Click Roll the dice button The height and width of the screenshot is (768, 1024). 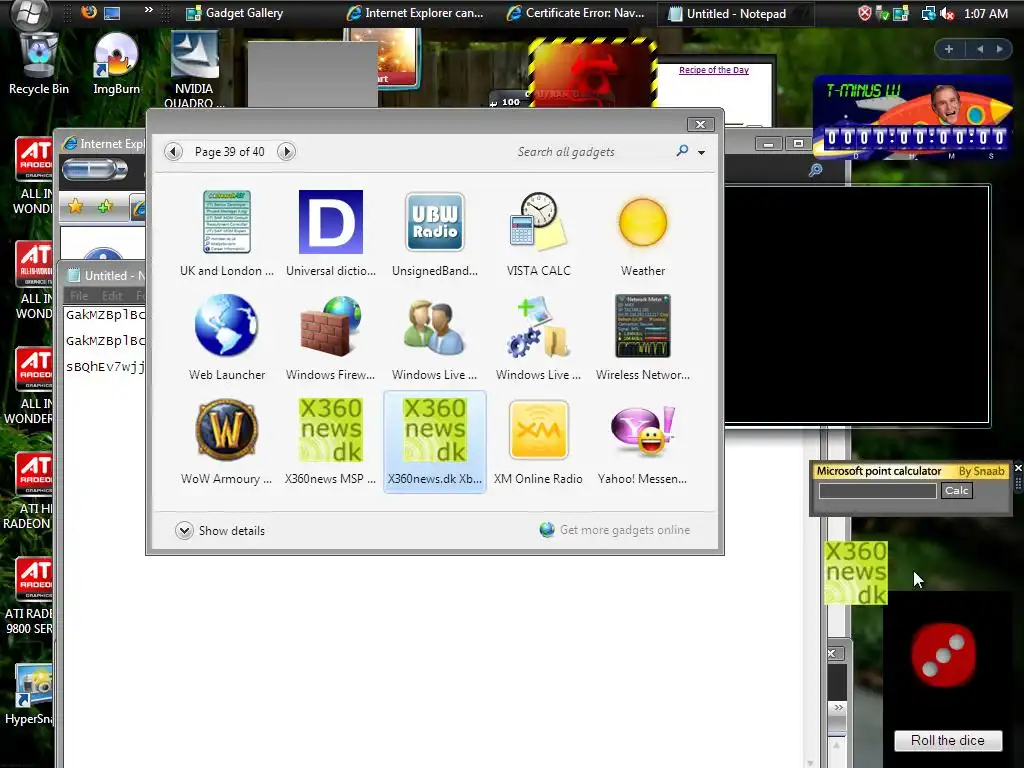point(948,740)
